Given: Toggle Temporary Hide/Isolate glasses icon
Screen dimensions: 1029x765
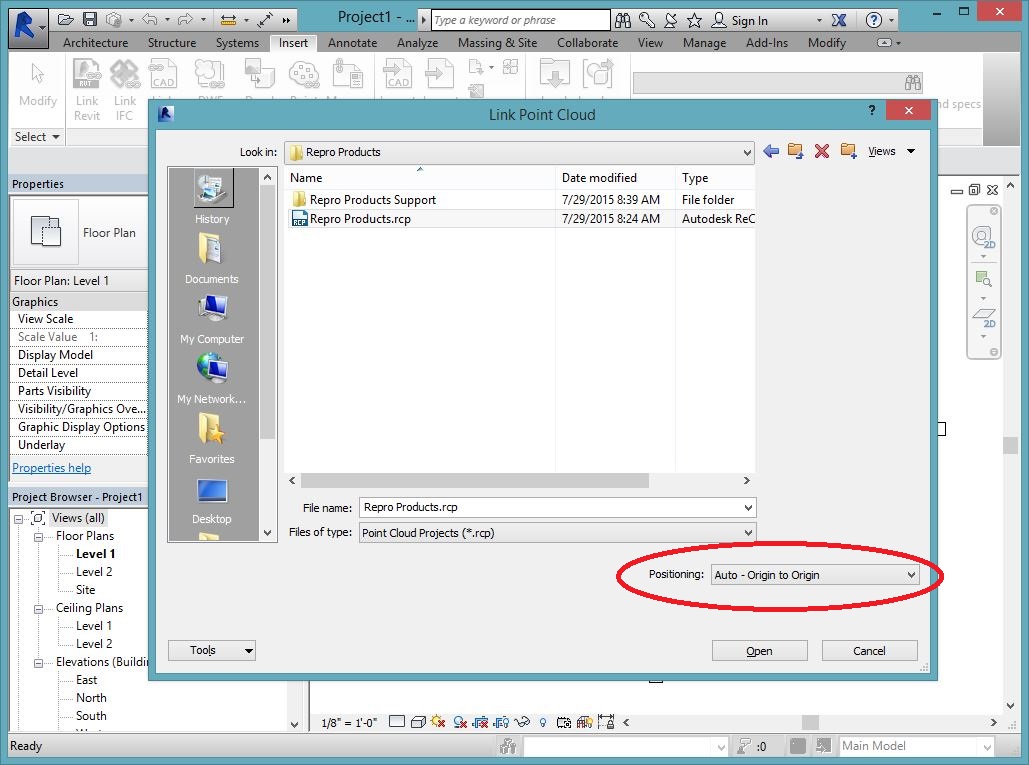Looking at the screenshot, I should (522, 722).
